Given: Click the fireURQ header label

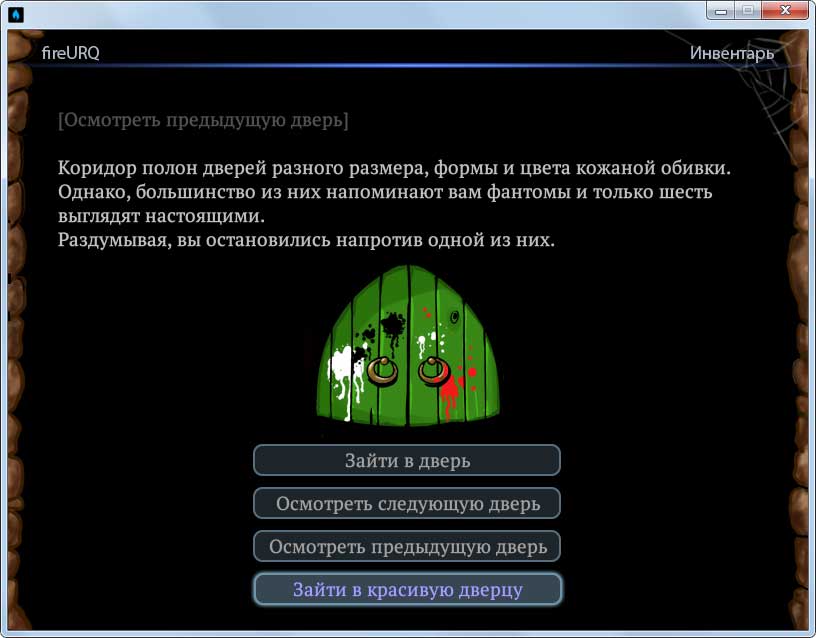Looking at the screenshot, I should (70, 53).
